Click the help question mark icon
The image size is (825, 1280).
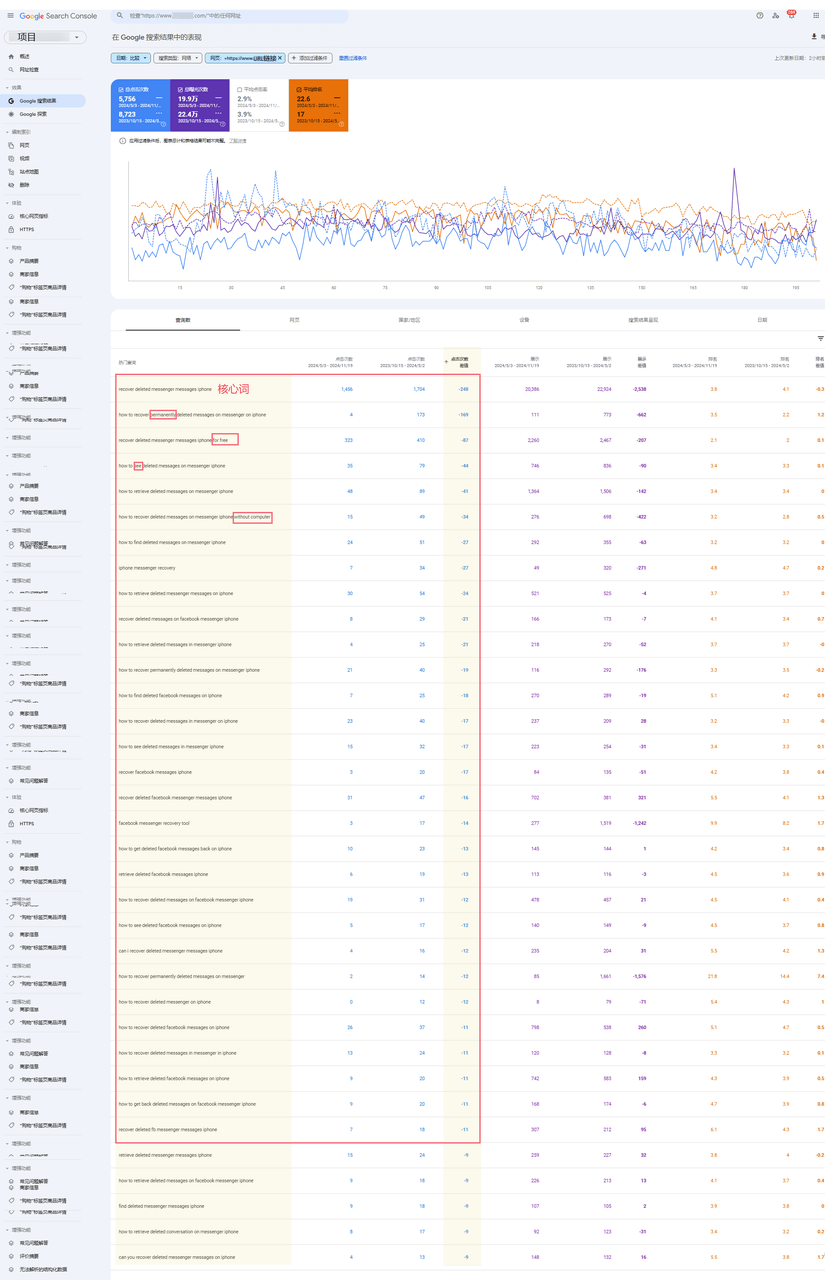pos(760,16)
